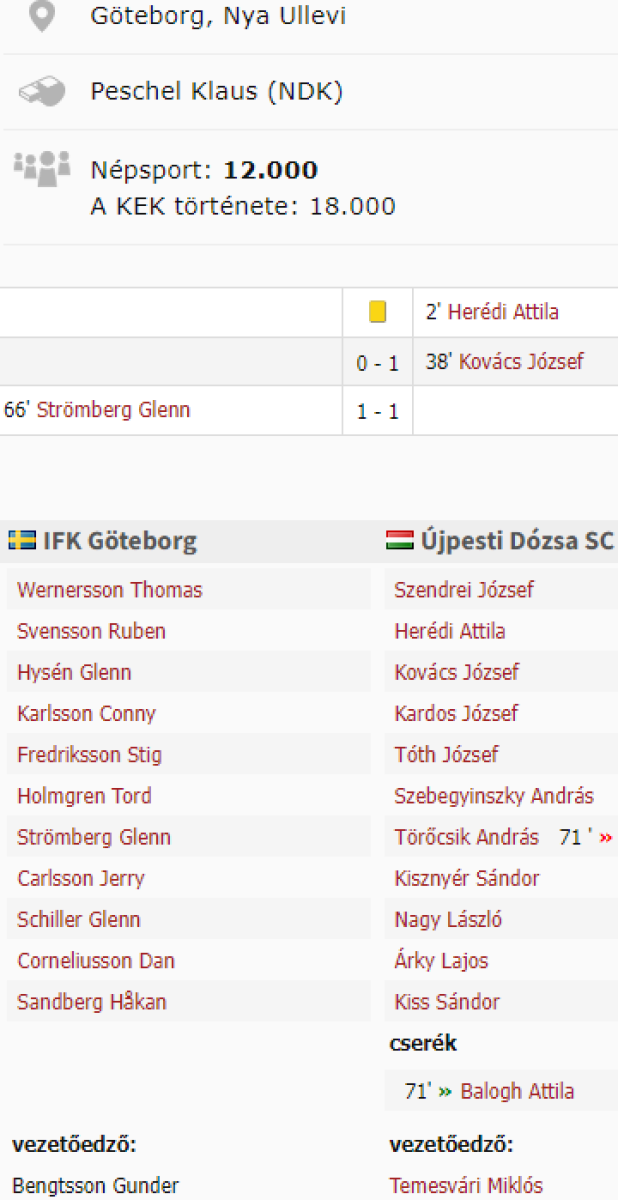
Task: Click the attendance crowd icon
Action: (41, 166)
